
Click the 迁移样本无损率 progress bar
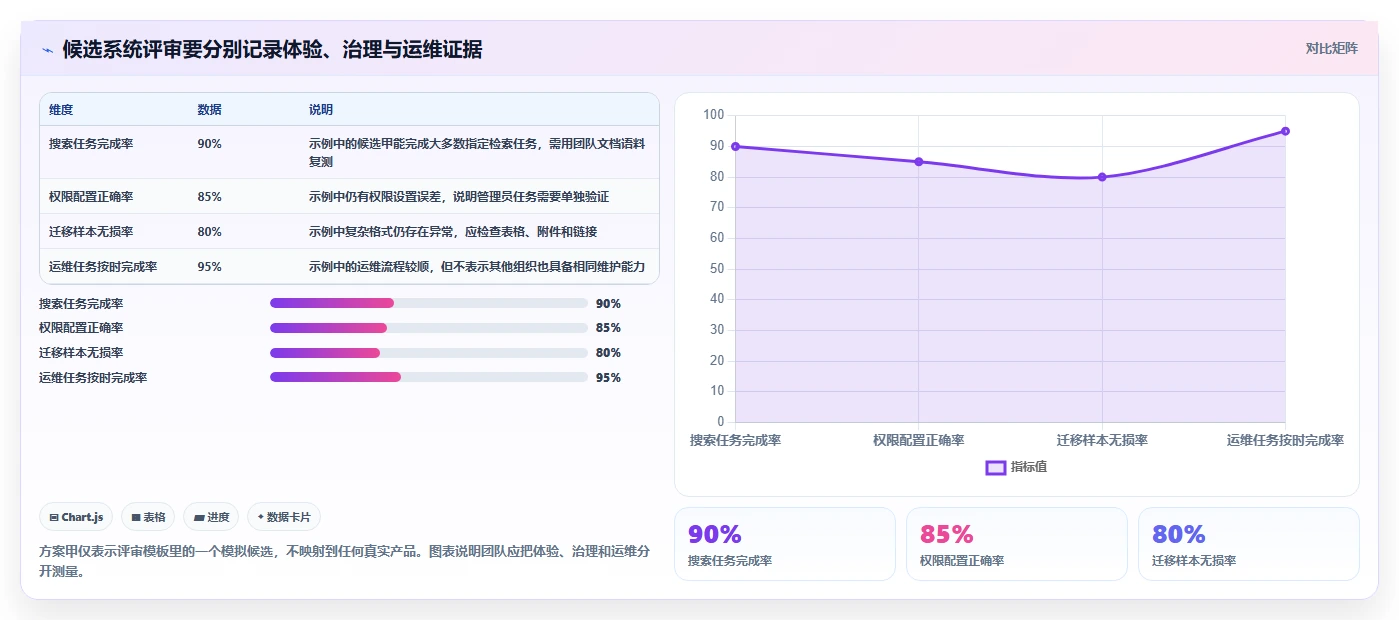[x=429, y=353]
